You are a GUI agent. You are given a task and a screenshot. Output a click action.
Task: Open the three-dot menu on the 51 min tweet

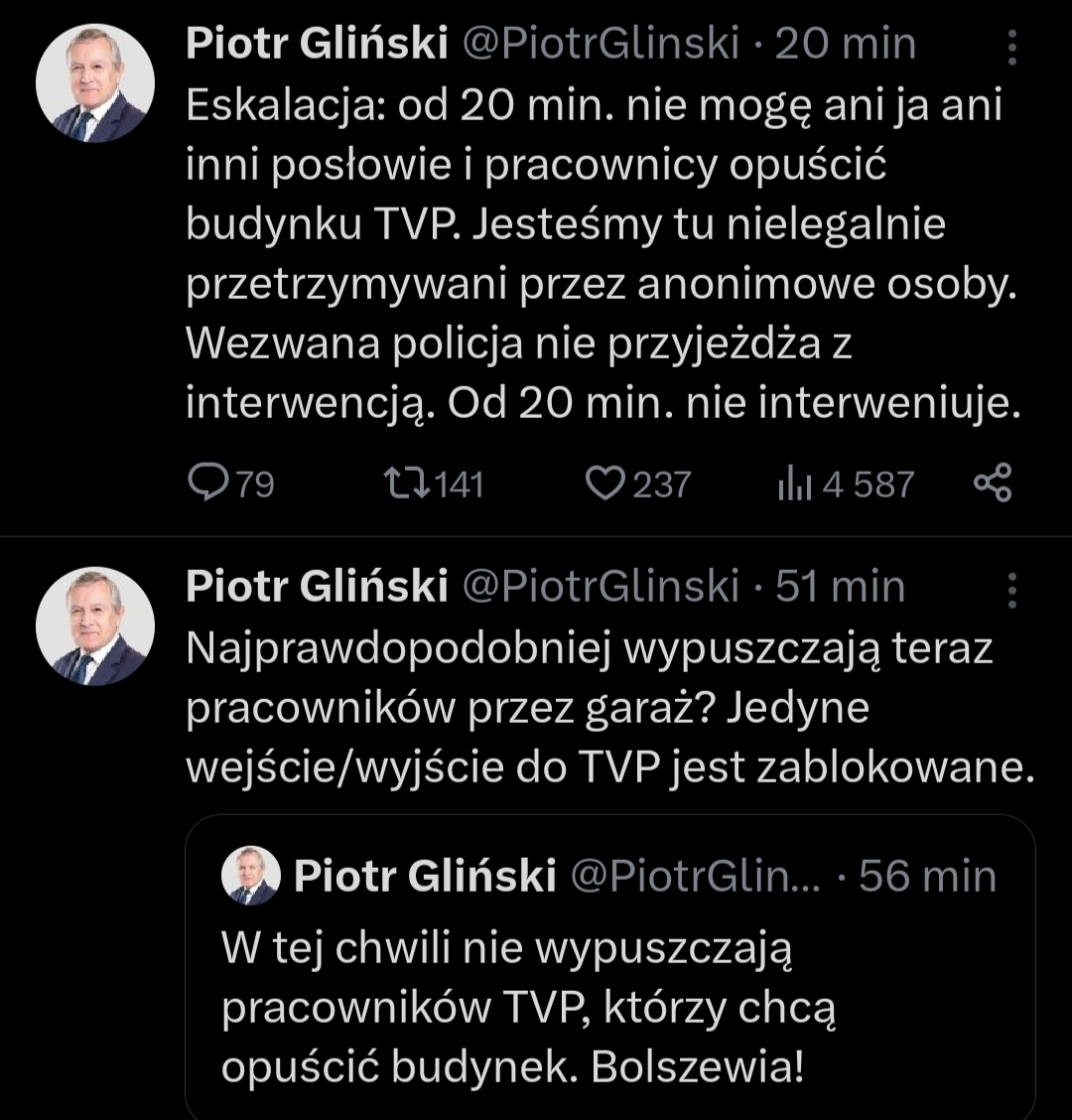pos(1011,590)
